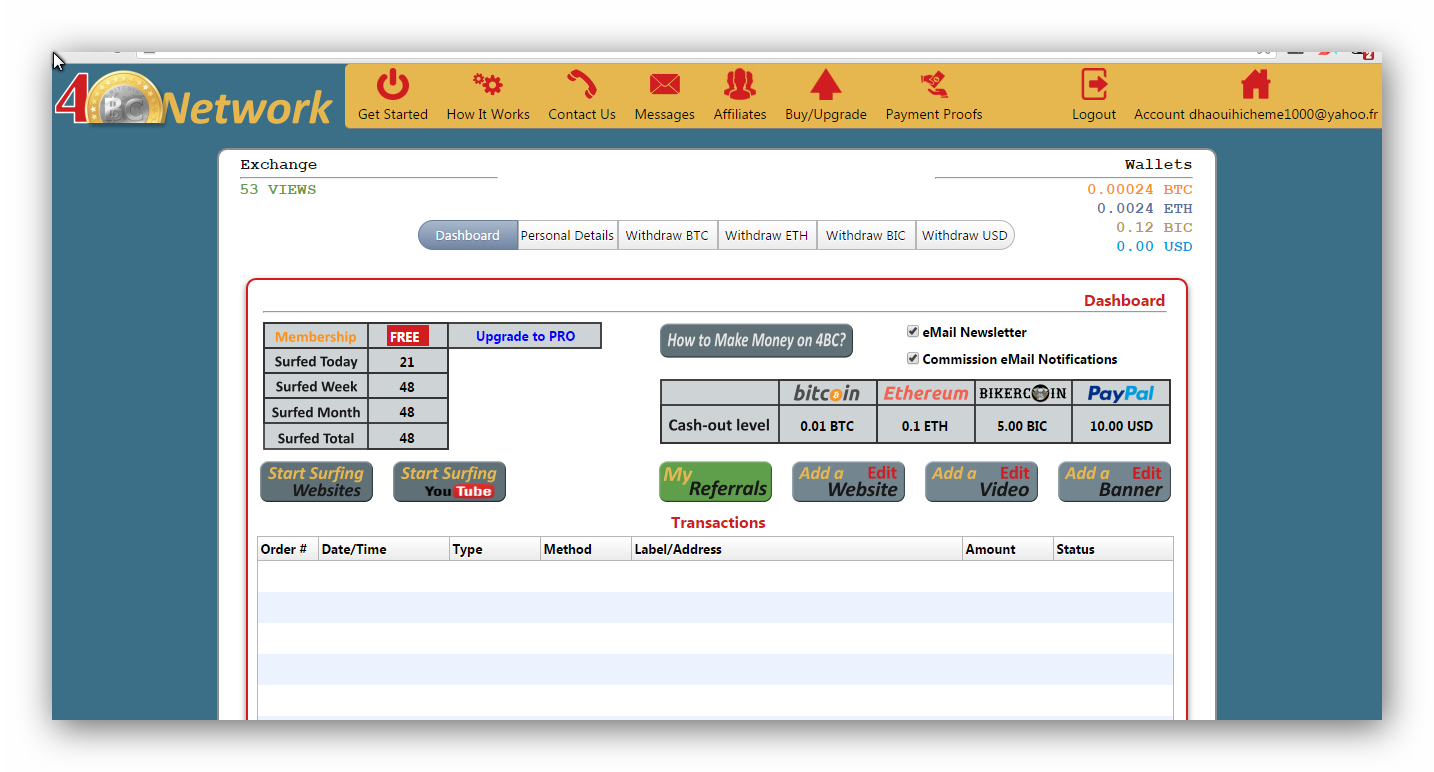Click the 10.00 USD cash-out level cell
The width and height of the screenshot is (1434, 772).
point(1121,425)
